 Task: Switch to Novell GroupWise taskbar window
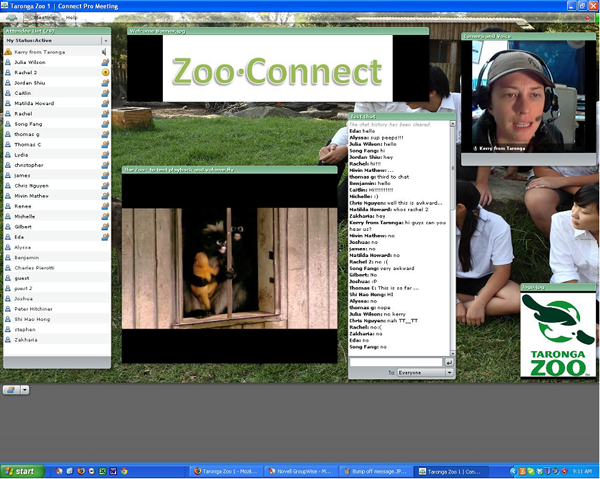(301, 471)
